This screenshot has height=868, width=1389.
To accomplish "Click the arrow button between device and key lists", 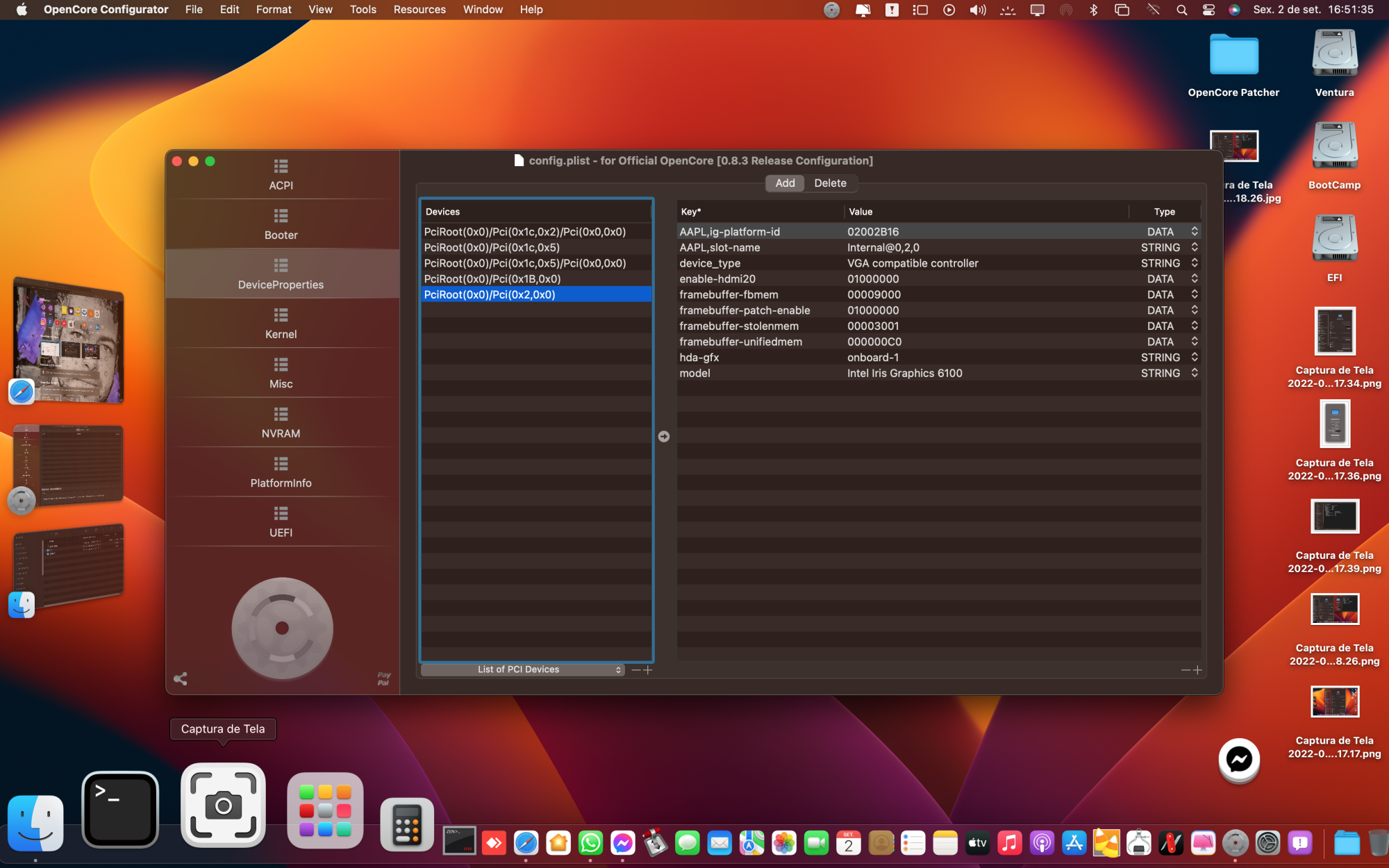I will (x=664, y=436).
